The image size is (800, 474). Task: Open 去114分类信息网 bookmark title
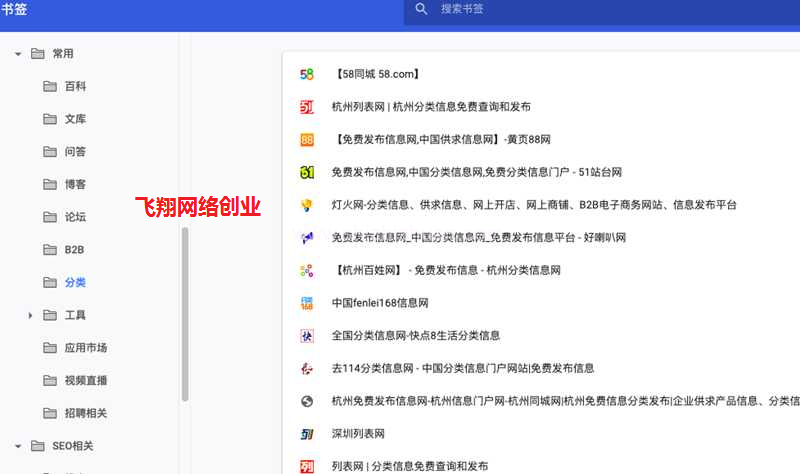coord(463,368)
